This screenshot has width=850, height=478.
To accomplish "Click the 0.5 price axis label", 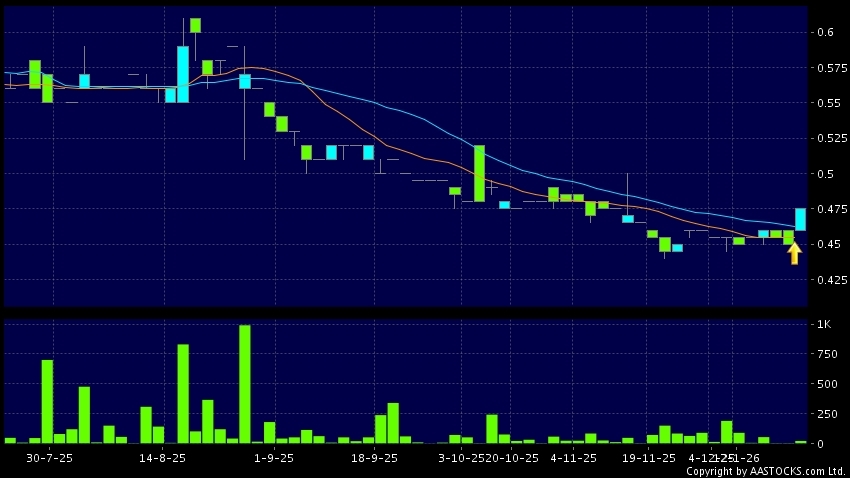I will (x=826, y=174).
